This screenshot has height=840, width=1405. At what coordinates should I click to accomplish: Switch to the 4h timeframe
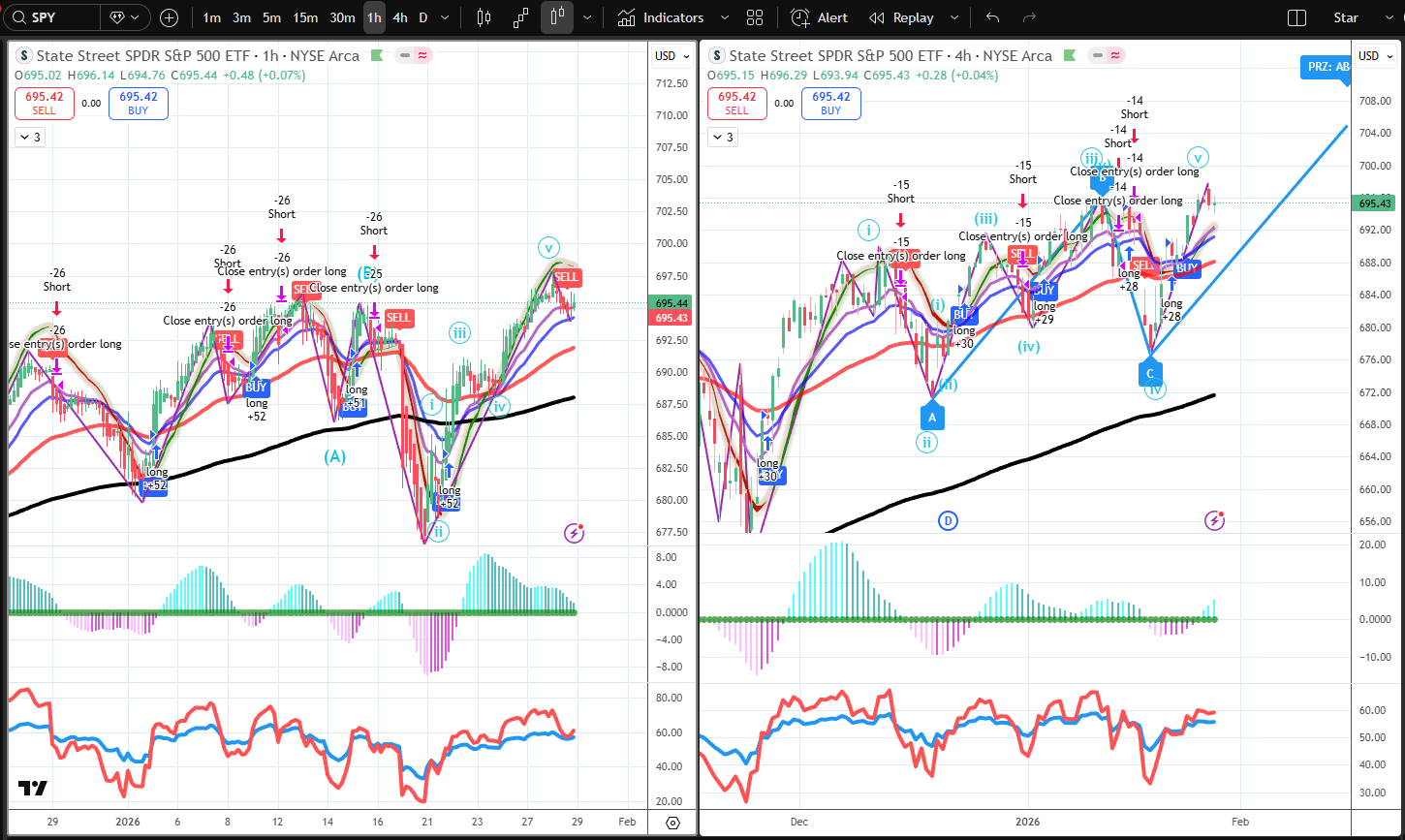pyautogui.click(x=400, y=17)
